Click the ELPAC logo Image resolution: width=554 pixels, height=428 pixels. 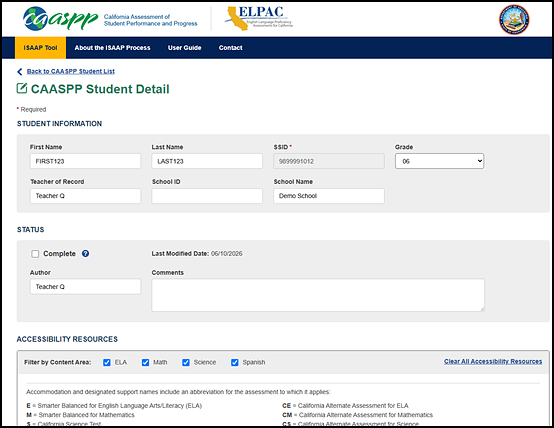coord(258,18)
